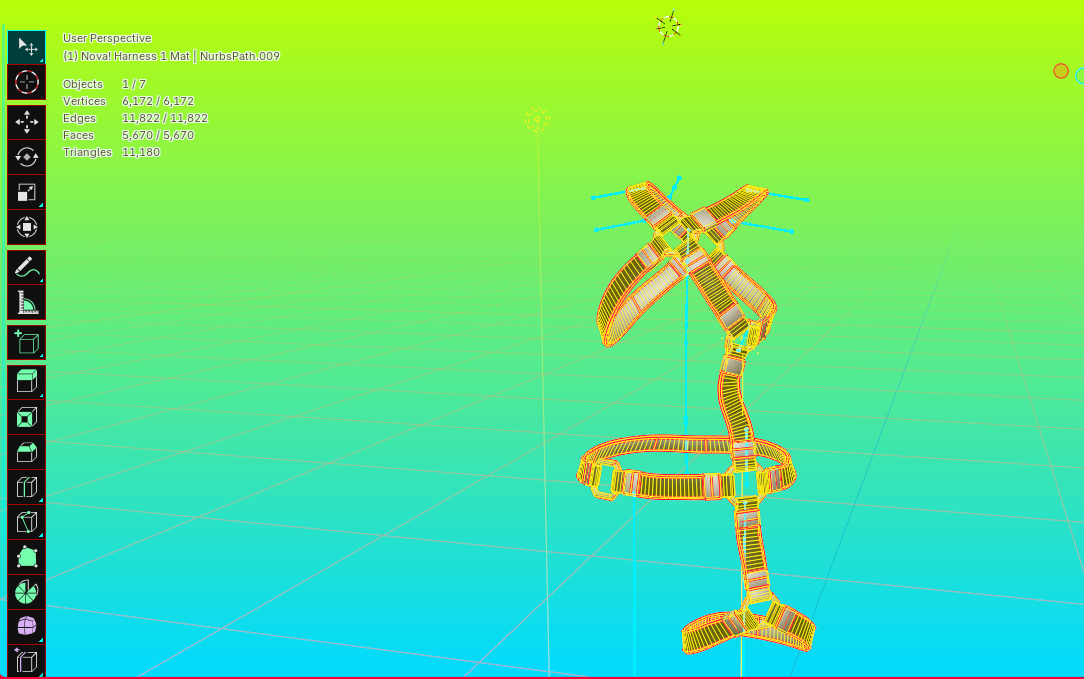Screen dimensions: 1084x679
Task: Select the Tweak selection tool
Action: [x=26, y=47]
